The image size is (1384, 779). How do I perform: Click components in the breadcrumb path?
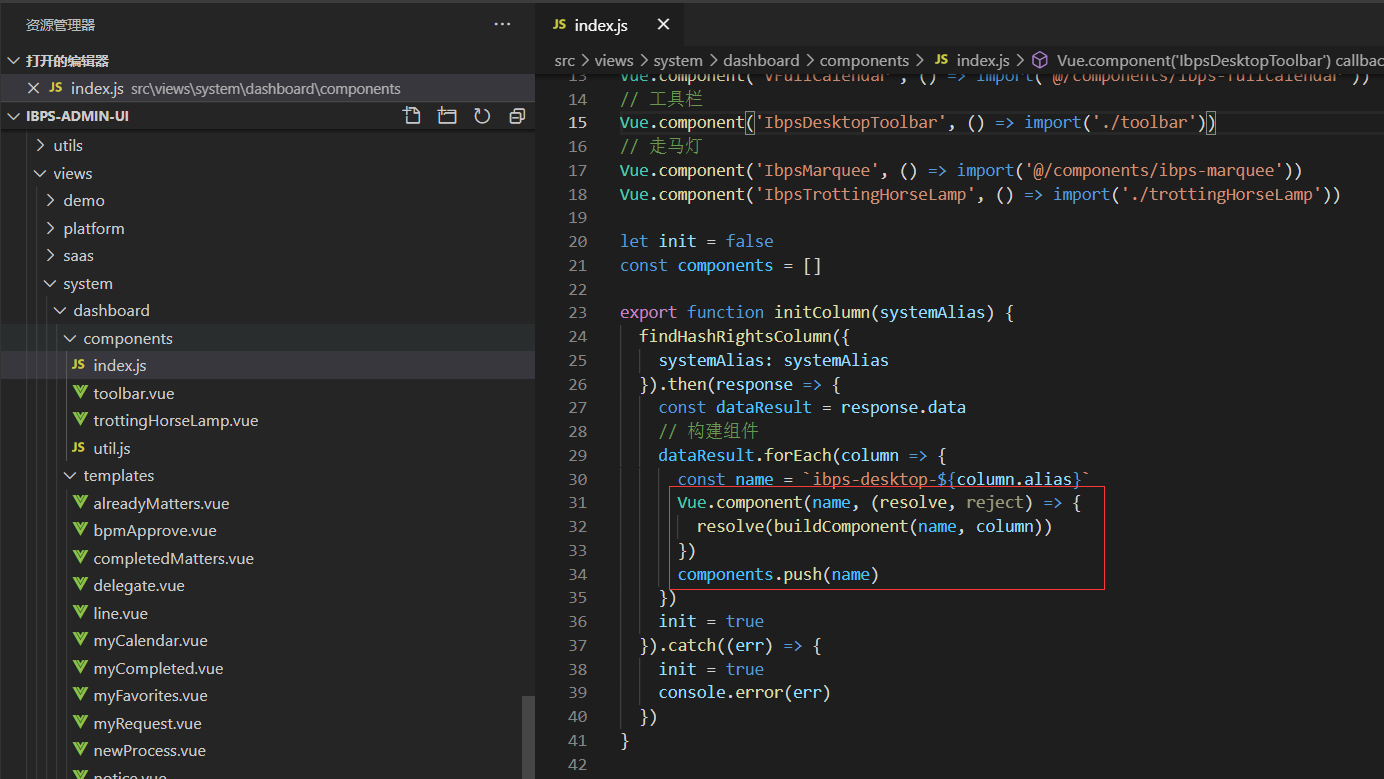click(864, 61)
